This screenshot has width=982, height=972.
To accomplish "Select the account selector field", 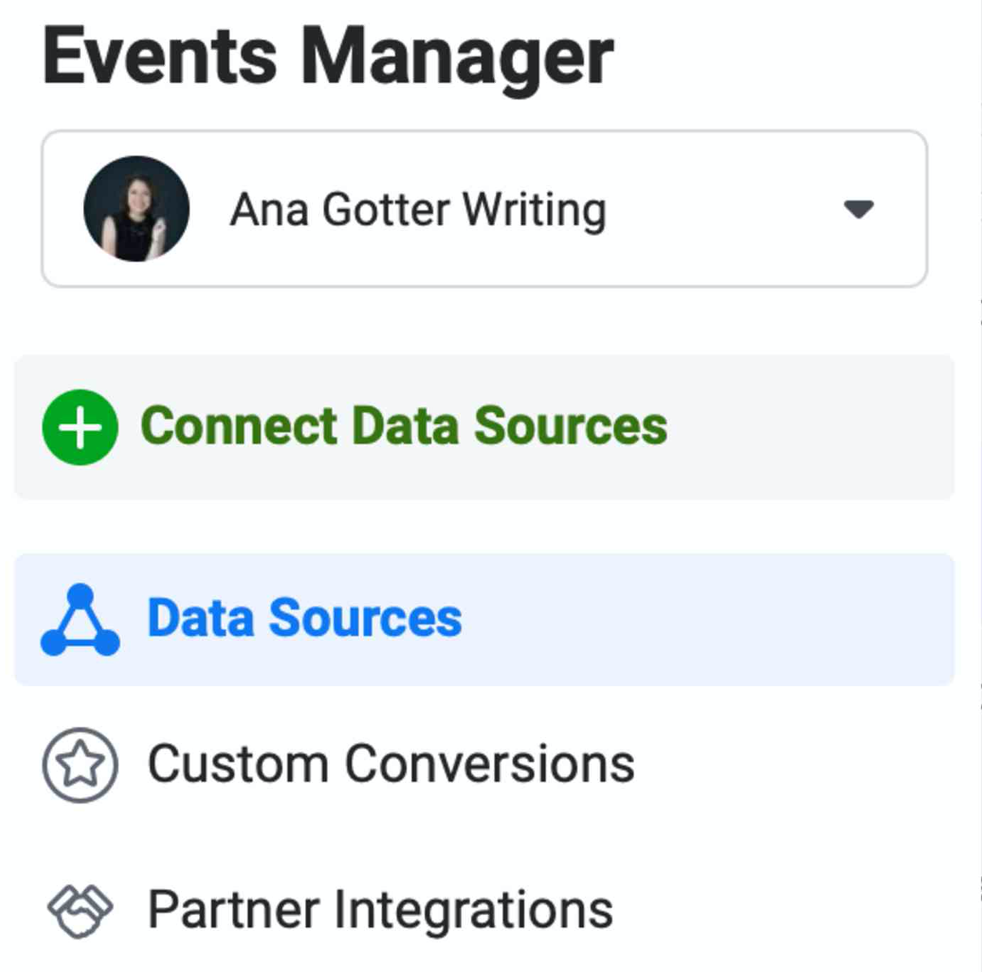I will (x=485, y=208).
